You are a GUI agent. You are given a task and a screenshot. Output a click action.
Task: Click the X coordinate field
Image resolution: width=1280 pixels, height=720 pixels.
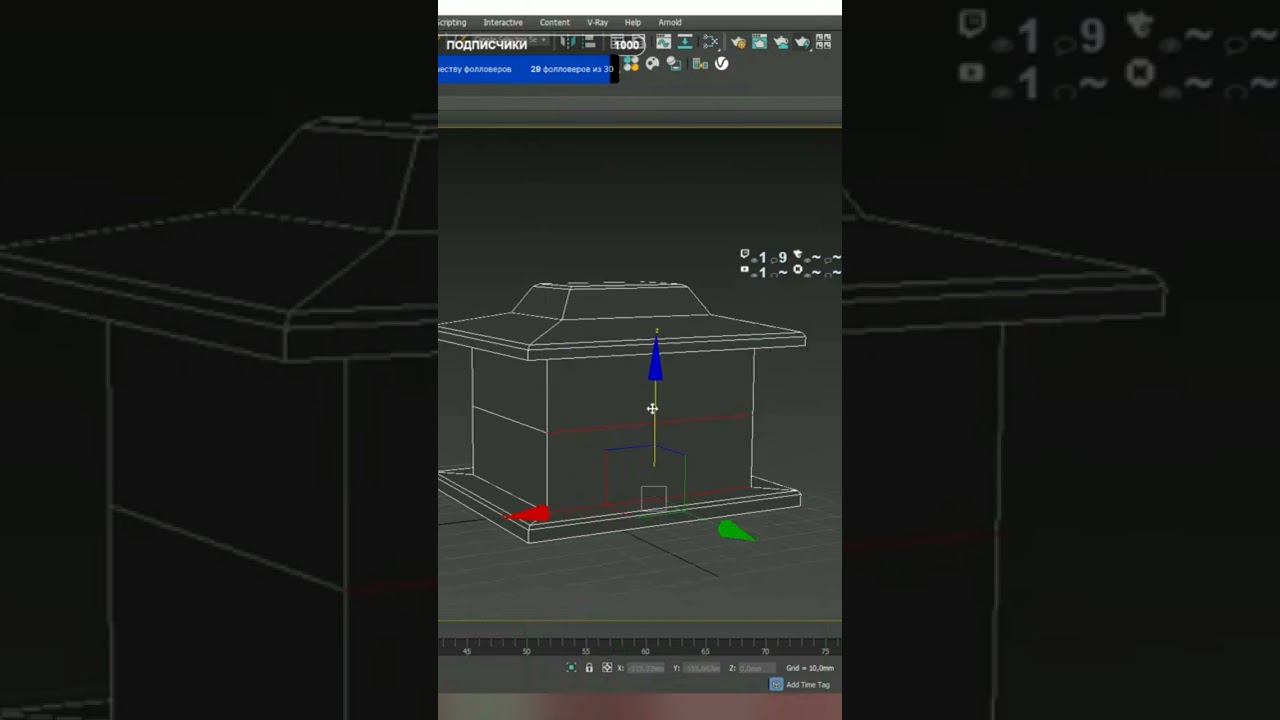click(645, 668)
